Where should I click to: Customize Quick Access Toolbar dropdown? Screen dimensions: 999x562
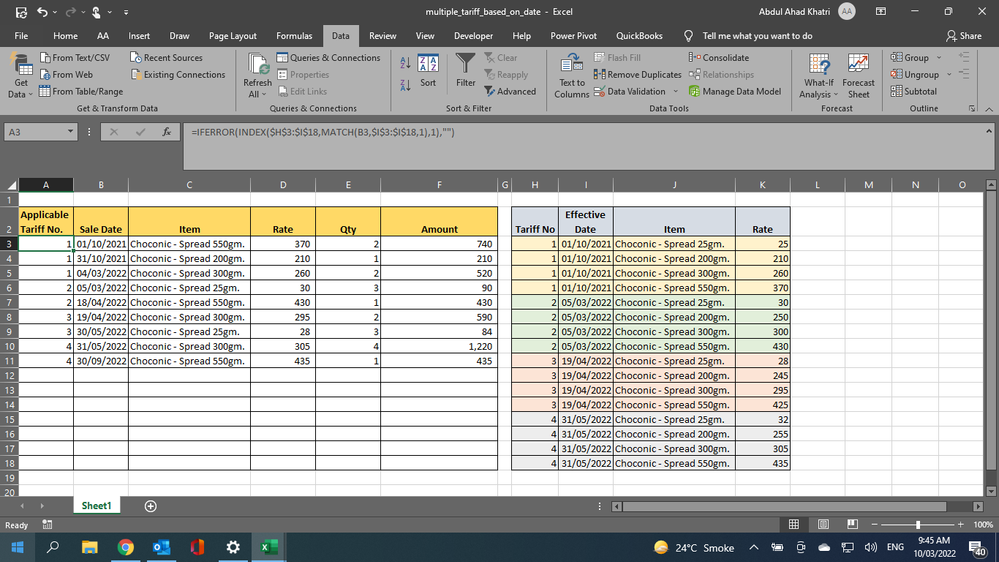tap(126, 12)
